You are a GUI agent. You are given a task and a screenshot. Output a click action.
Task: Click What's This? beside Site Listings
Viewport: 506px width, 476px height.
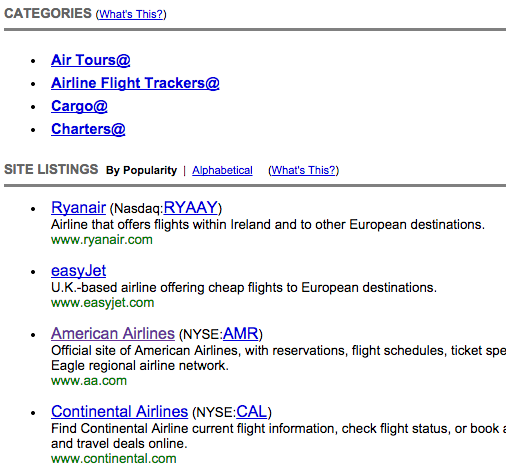coord(303,170)
